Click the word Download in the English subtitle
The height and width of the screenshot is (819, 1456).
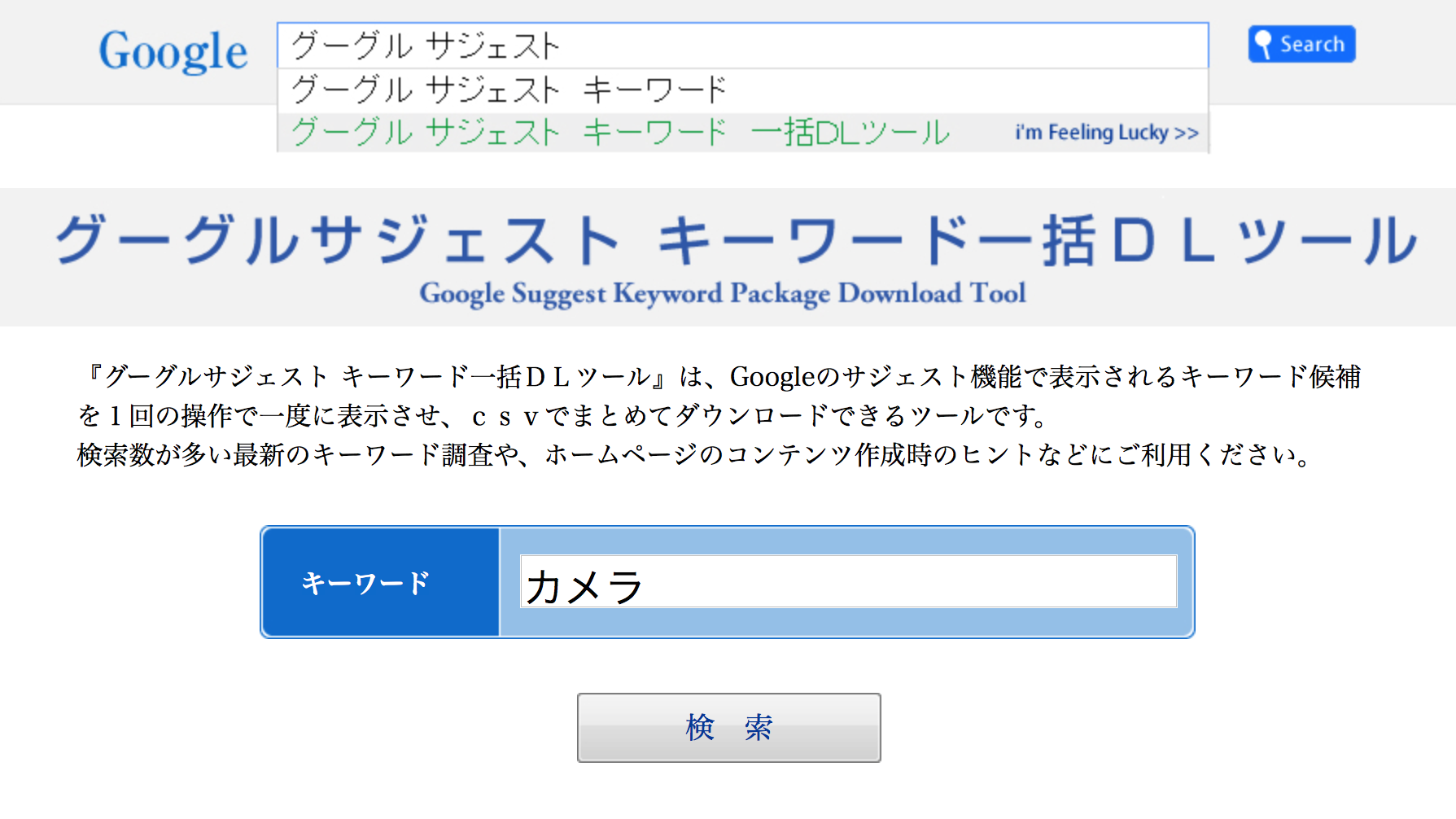[x=899, y=293]
